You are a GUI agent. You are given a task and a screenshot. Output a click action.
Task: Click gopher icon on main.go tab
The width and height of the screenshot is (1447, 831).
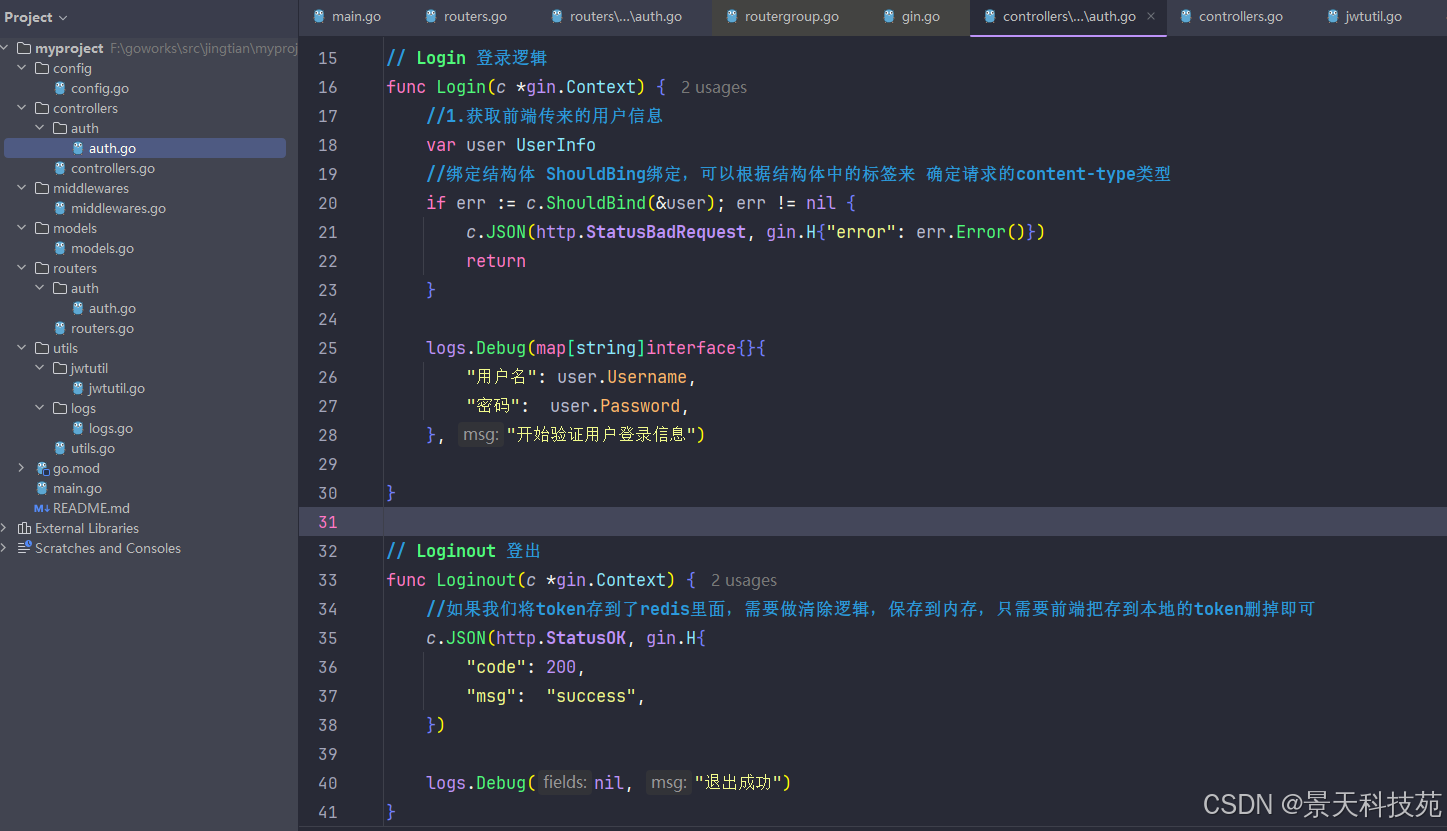[319, 16]
